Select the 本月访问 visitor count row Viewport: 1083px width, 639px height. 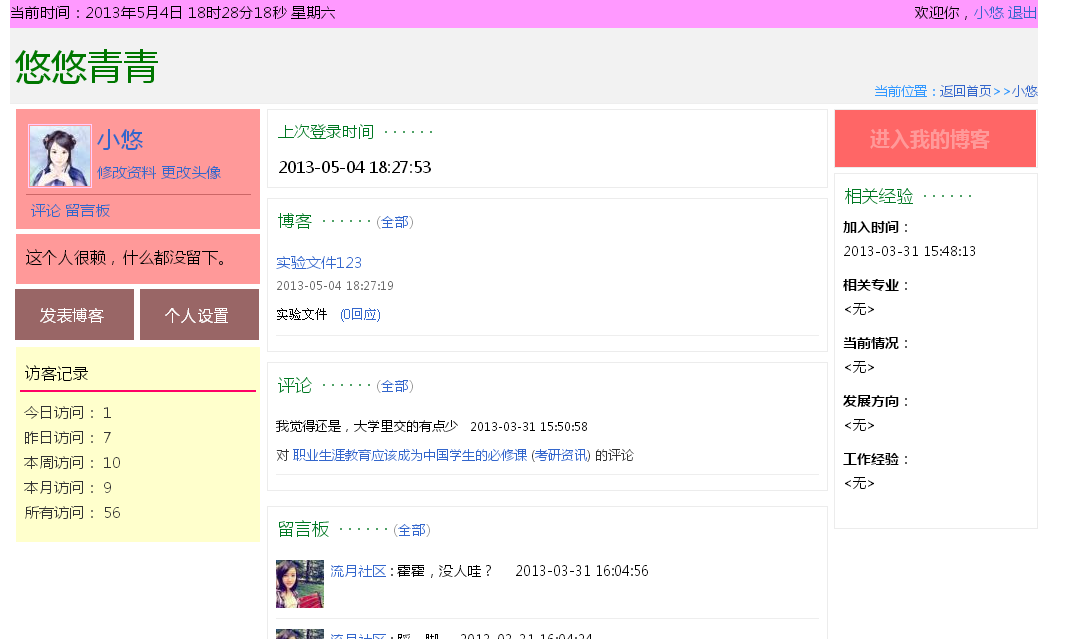pyautogui.click(x=68, y=488)
